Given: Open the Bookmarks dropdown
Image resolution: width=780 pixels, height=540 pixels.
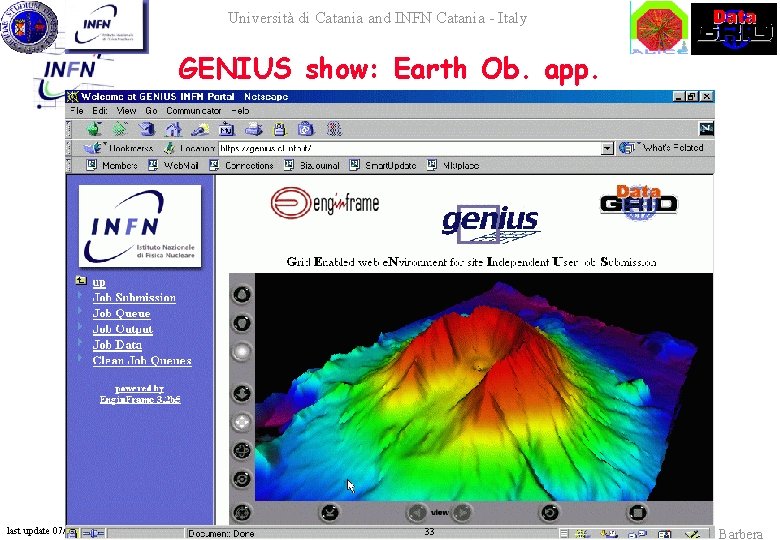Looking at the screenshot, I should (119, 148).
